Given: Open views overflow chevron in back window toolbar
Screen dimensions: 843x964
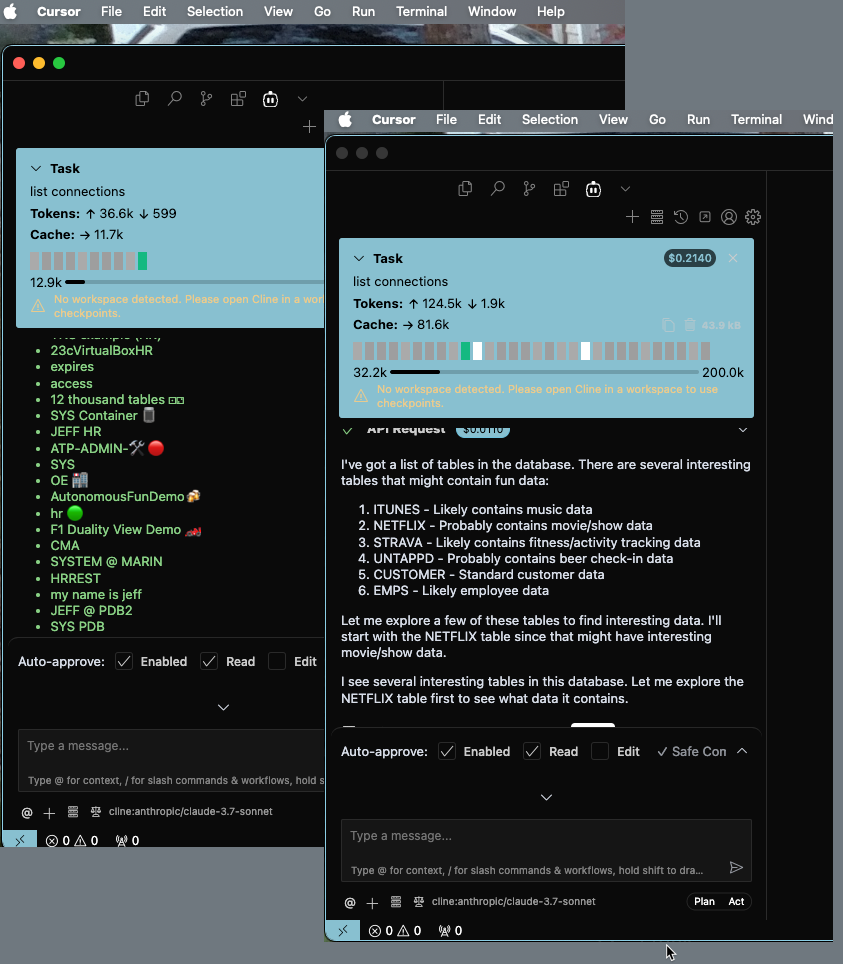Looking at the screenshot, I should tap(303, 98).
